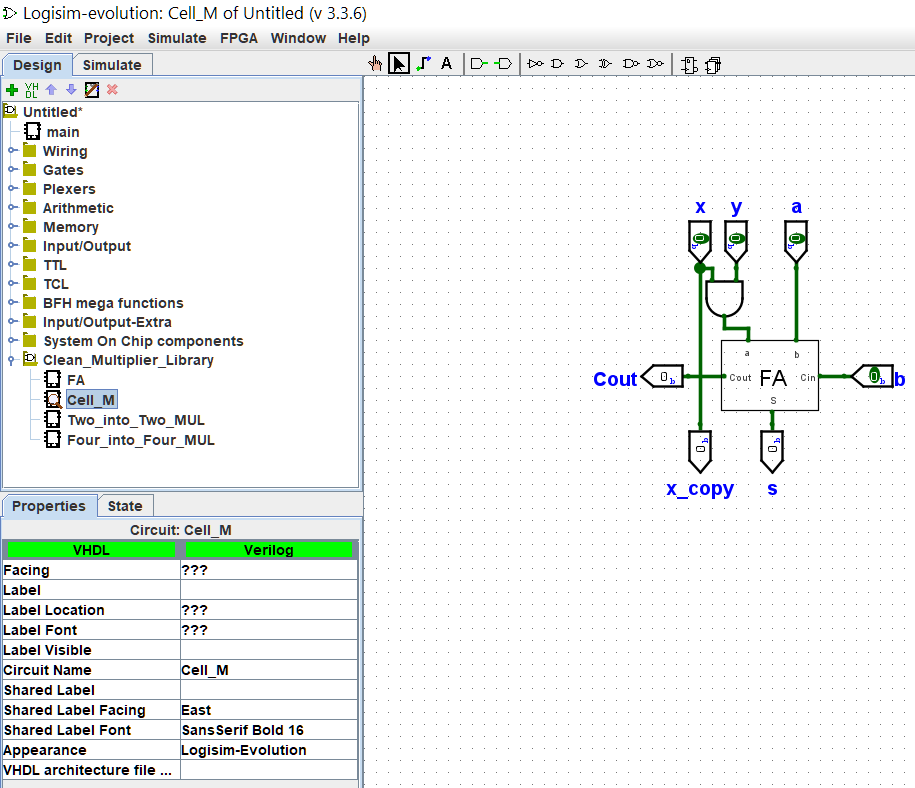Select the Wiring tool
The height and width of the screenshot is (788, 915).
(423, 63)
